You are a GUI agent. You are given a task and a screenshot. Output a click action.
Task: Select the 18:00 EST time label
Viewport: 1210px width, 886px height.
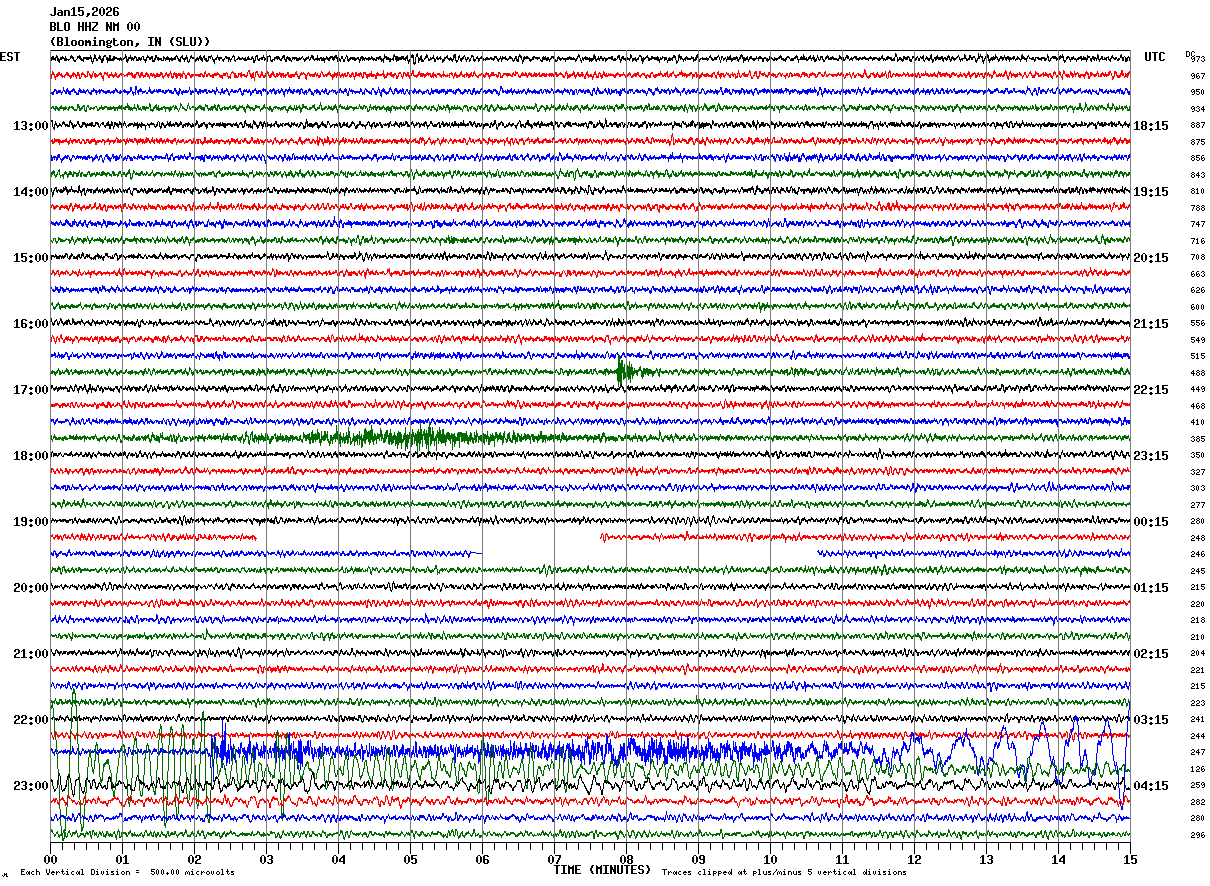tap(30, 456)
